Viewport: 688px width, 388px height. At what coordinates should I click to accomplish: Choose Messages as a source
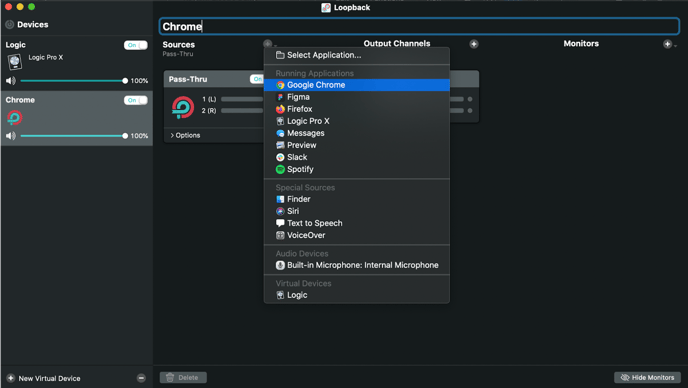coord(357,133)
